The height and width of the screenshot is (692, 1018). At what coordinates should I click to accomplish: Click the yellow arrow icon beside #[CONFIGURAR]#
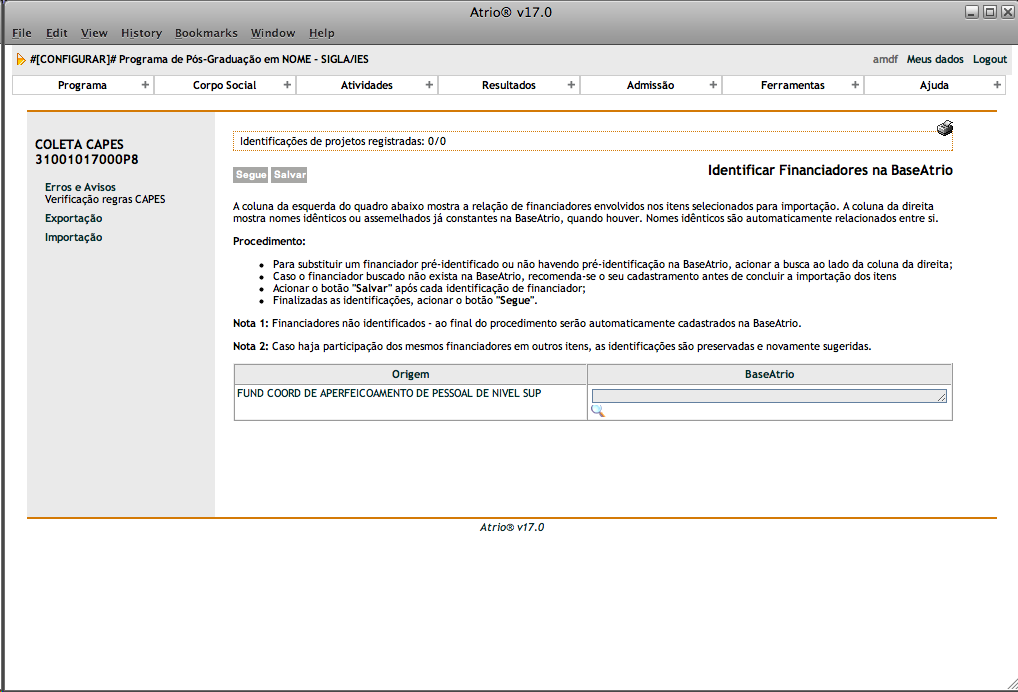tap(21, 60)
